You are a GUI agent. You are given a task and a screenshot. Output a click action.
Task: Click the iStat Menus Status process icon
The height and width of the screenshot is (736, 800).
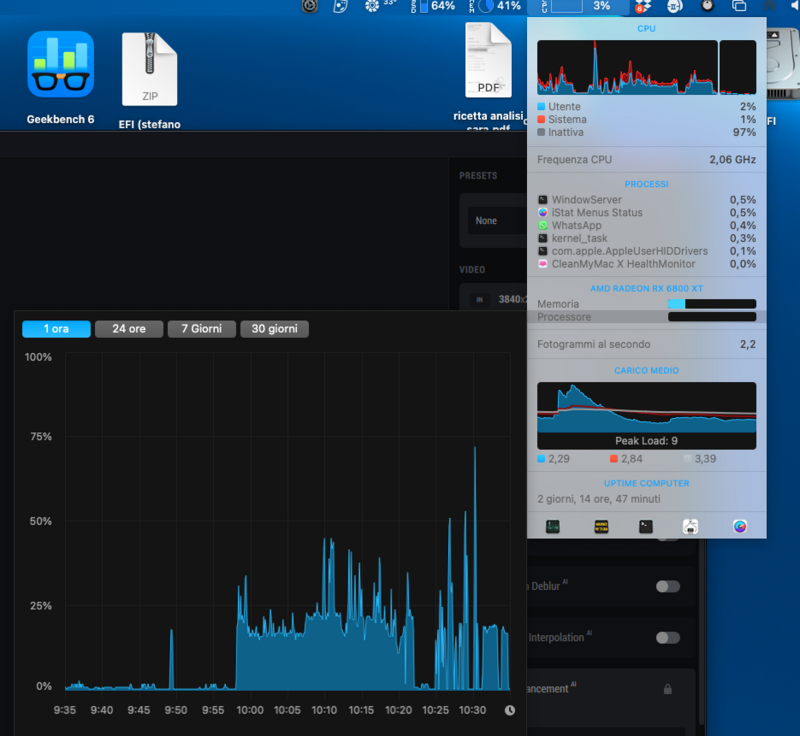(x=543, y=213)
